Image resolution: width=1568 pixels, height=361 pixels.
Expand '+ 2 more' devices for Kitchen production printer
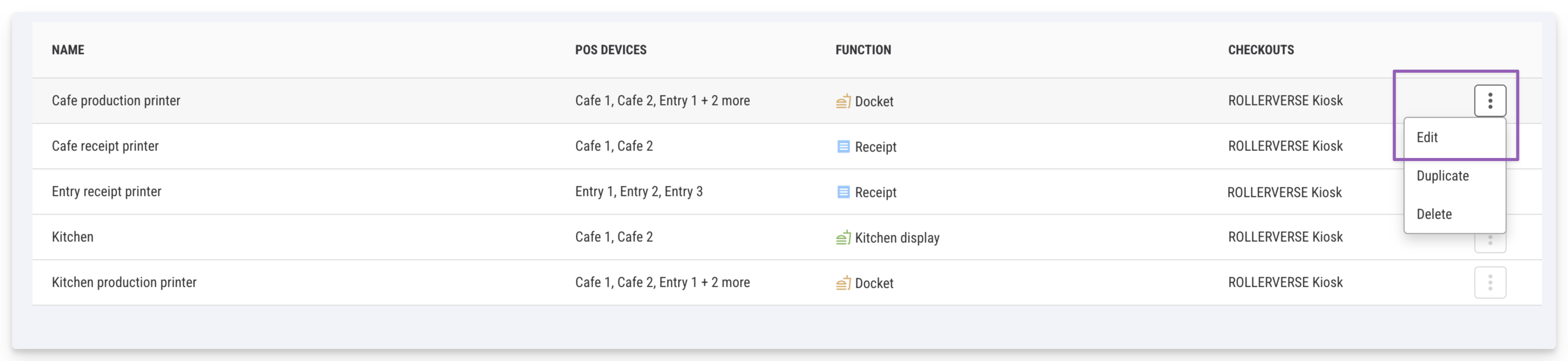[725, 282]
